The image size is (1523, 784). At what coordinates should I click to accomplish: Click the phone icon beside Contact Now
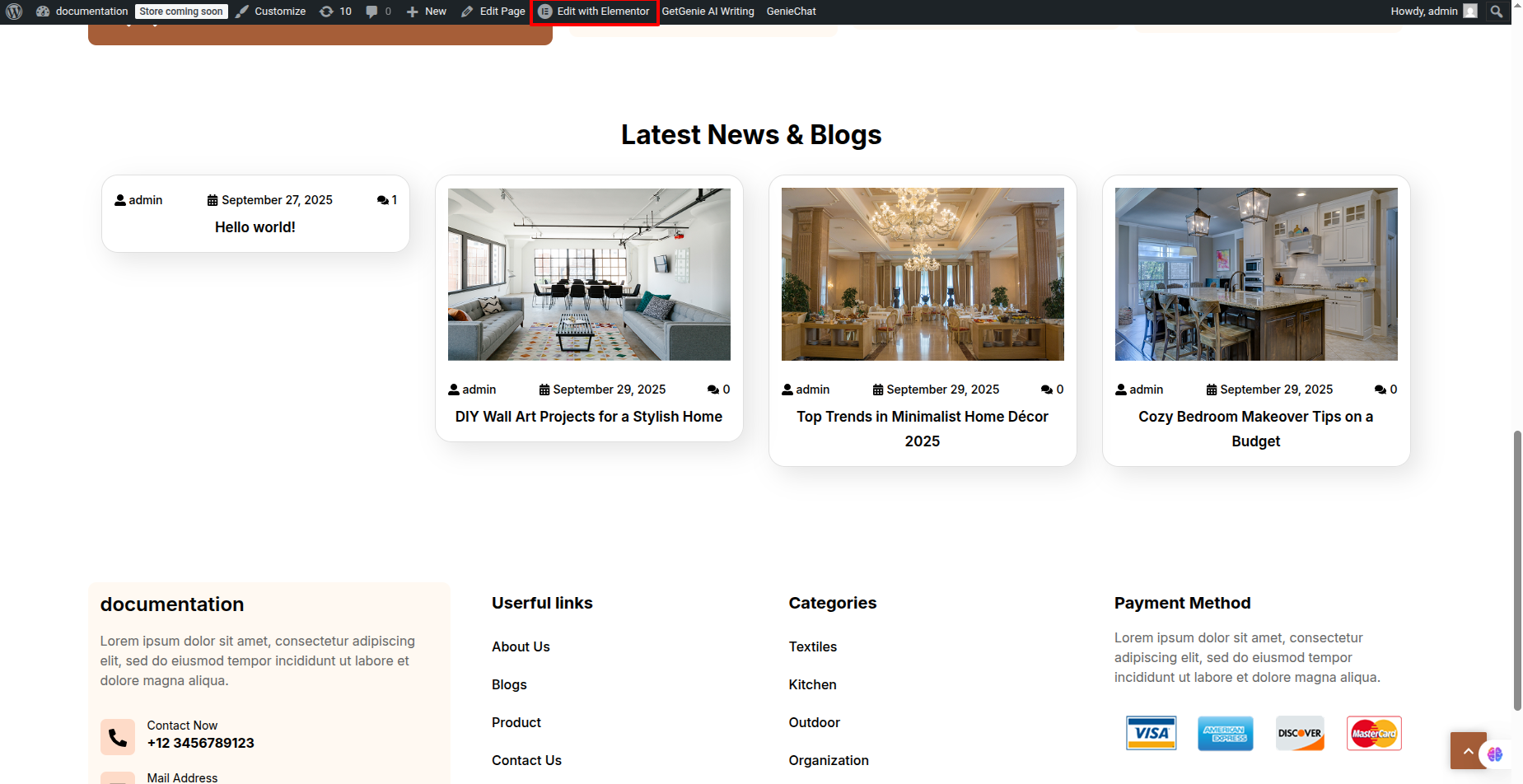point(118,737)
